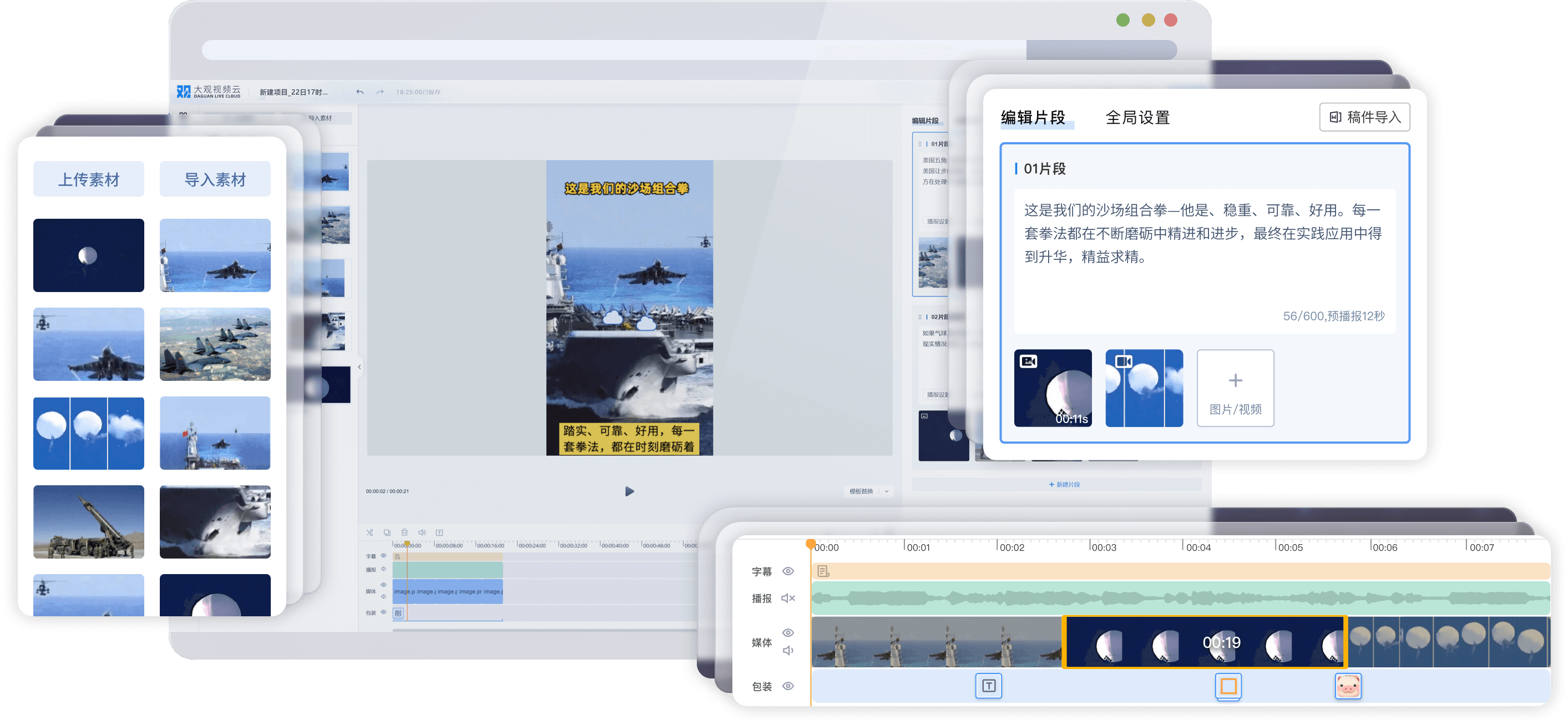
Task: Click the yellow preview title 这是我们的沙场组合拳
Action: click(x=626, y=188)
